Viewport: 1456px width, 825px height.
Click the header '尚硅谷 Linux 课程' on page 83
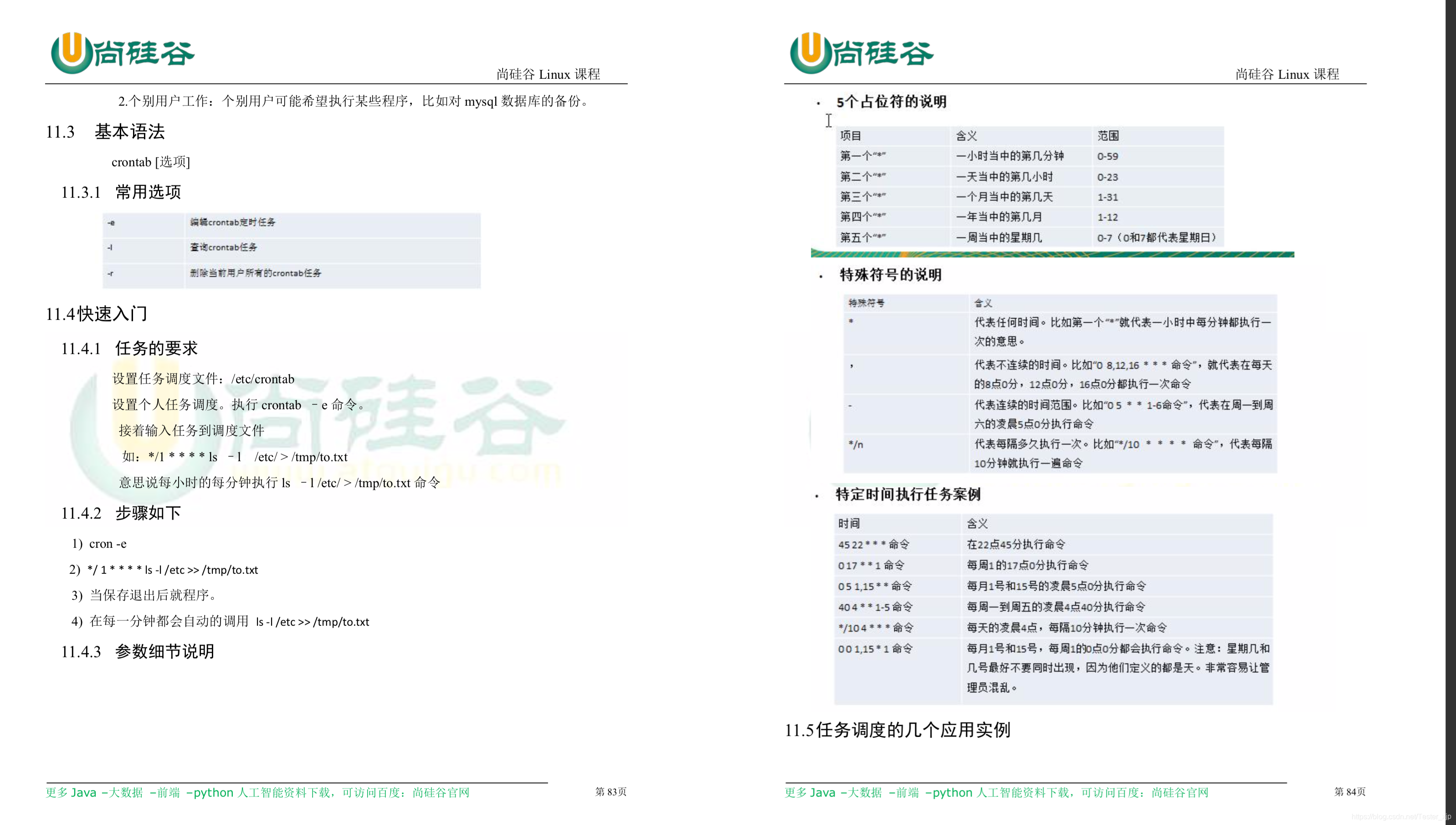[548, 74]
